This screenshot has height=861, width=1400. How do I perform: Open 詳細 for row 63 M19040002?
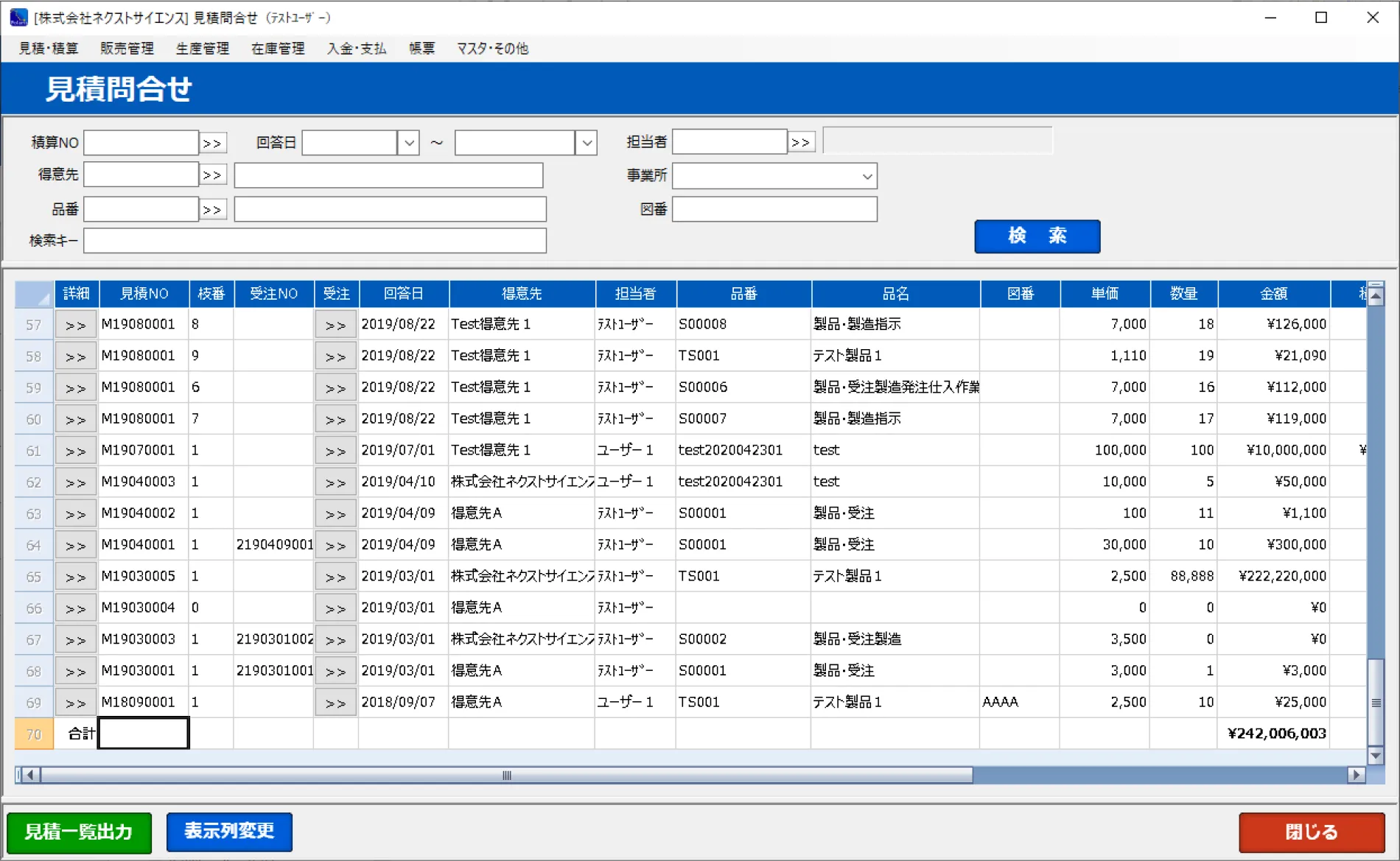pyautogui.click(x=76, y=514)
